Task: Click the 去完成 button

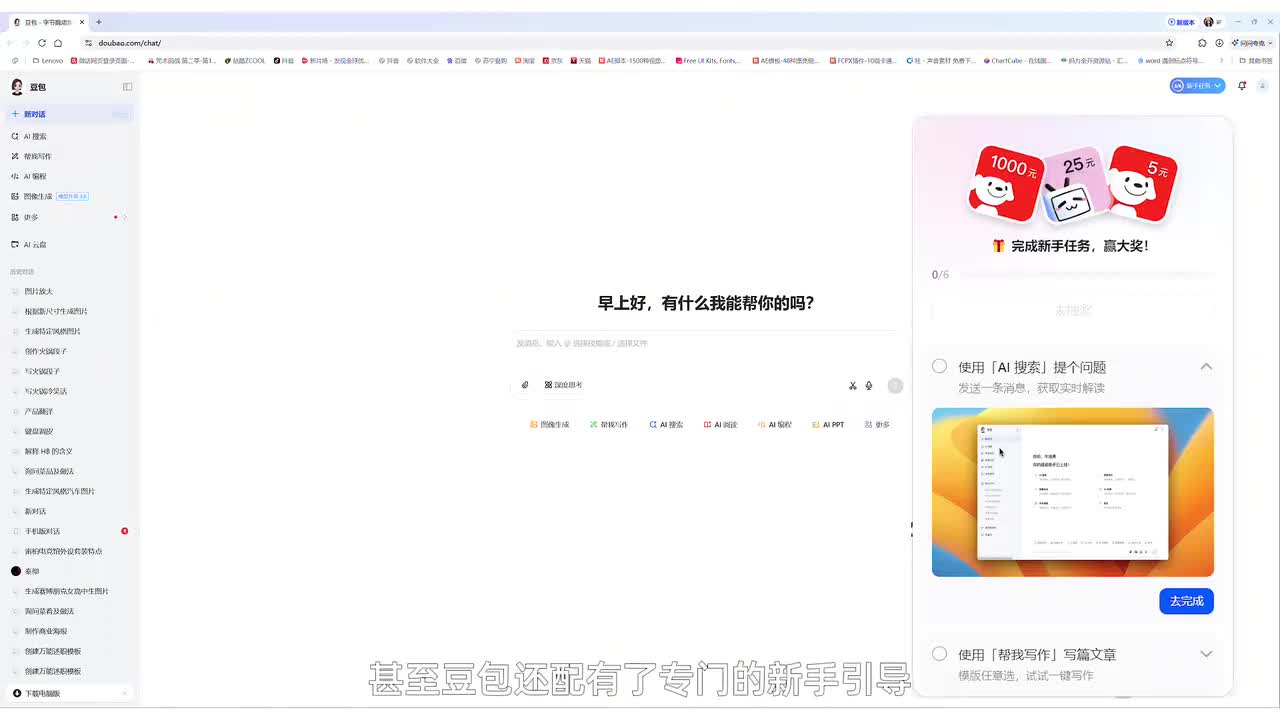Action: pyautogui.click(x=1186, y=601)
